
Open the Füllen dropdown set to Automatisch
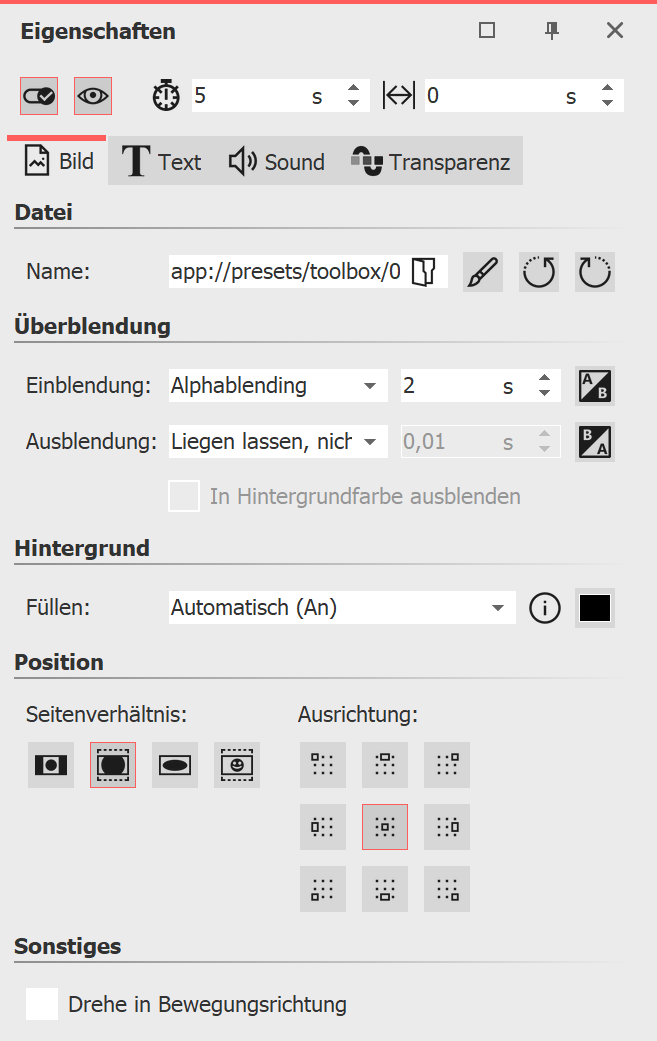tap(341, 608)
